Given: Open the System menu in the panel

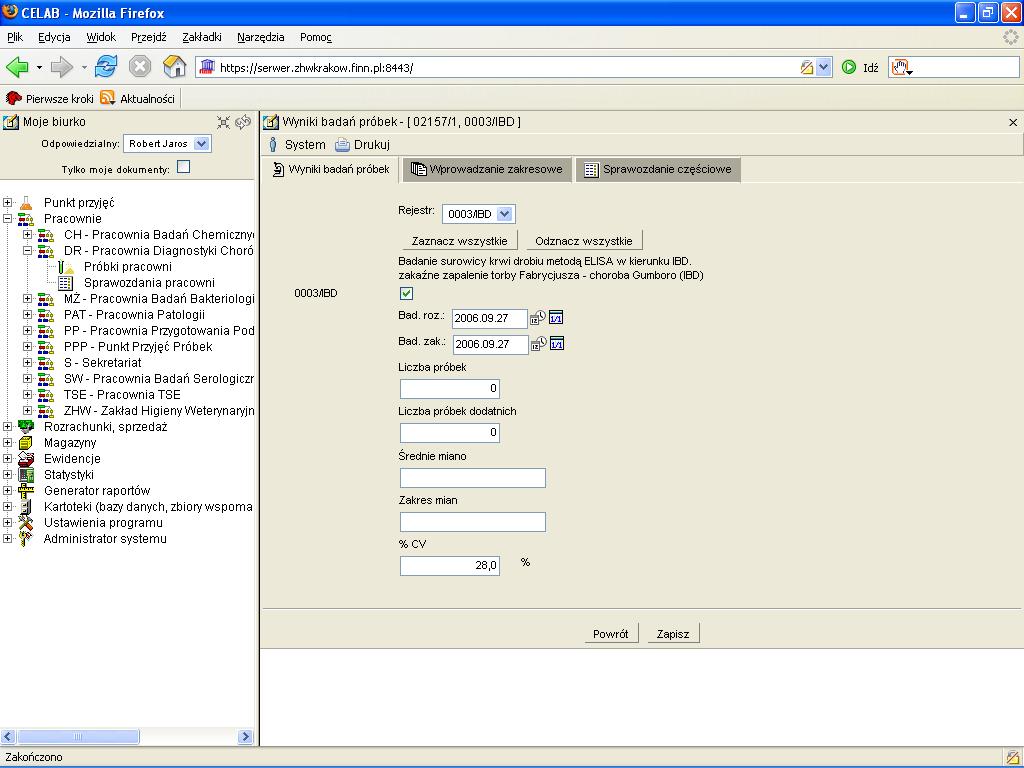Looking at the screenshot, I should click(x=297, y=145).
